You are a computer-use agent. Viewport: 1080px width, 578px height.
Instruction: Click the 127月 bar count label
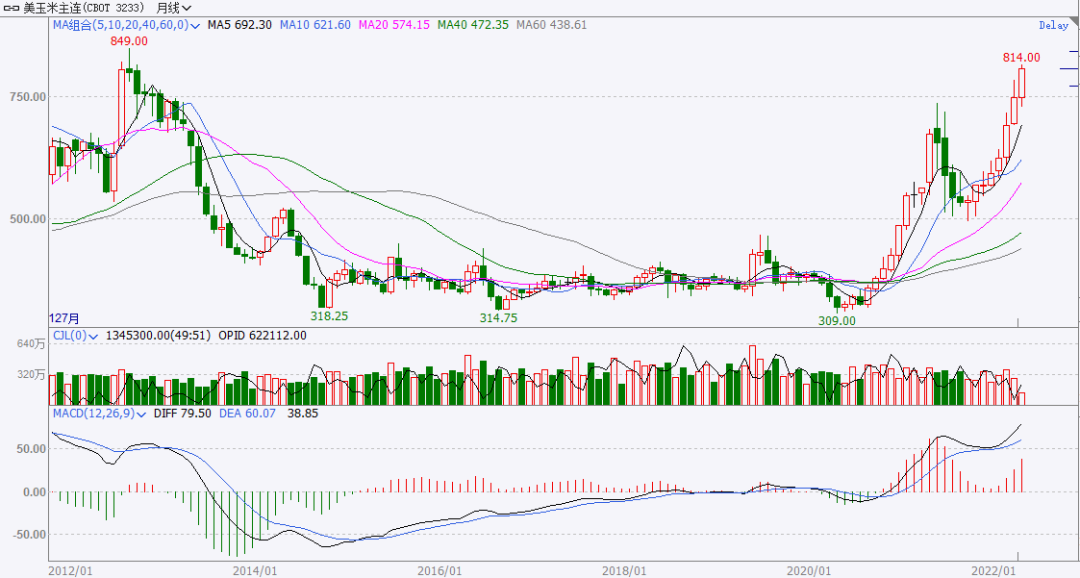point(64,319)
